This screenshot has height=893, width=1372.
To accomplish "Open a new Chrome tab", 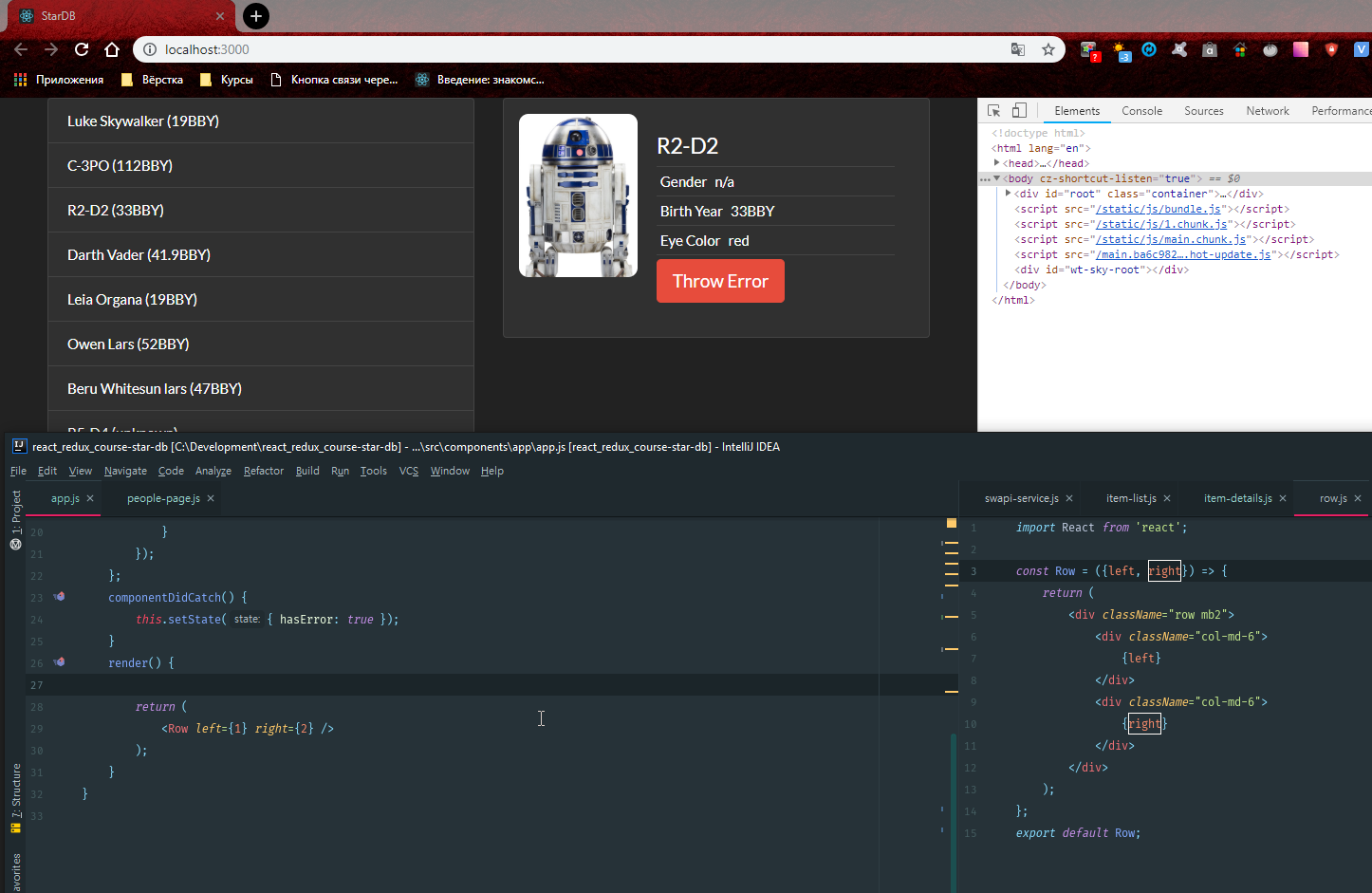I will click(x=256, y=16).
